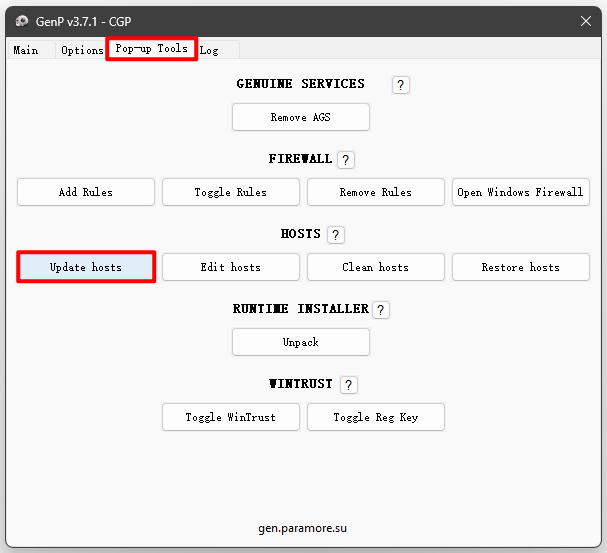607x553 pixels.
Task: Open the Firewall help question mark
Action: click(346, 160)
